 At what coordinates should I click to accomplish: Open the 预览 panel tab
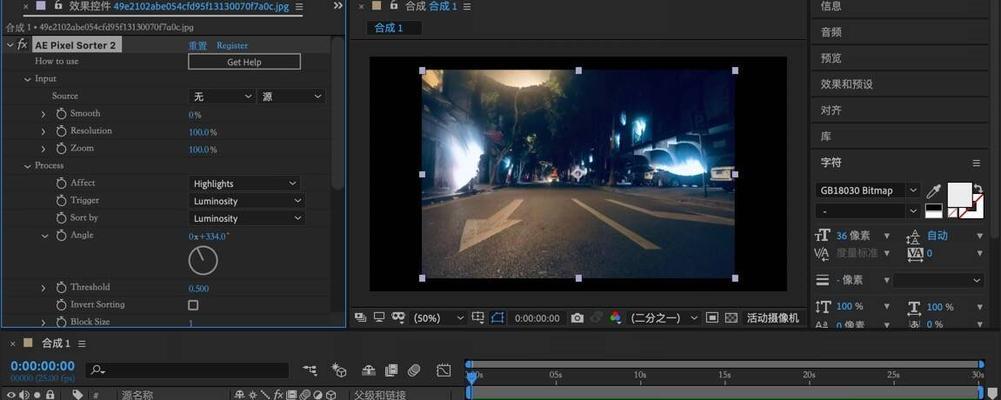(x=831, y=58)
